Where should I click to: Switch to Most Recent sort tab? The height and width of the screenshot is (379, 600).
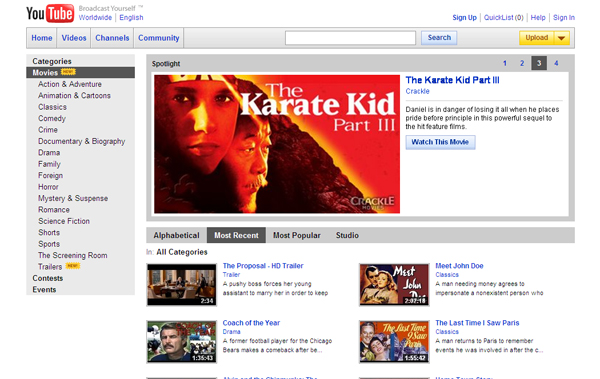[x=236, y=235]
